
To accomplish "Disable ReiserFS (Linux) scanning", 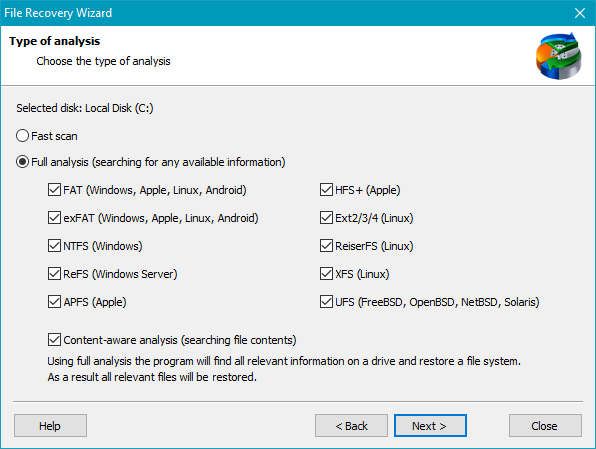I will click(x=327, y=246).
